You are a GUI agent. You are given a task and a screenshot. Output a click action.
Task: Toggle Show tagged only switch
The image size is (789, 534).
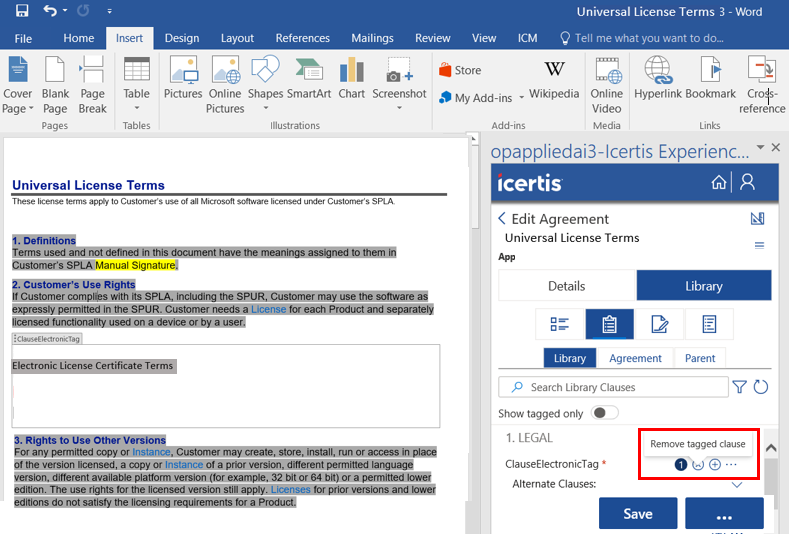pos(604,413)
